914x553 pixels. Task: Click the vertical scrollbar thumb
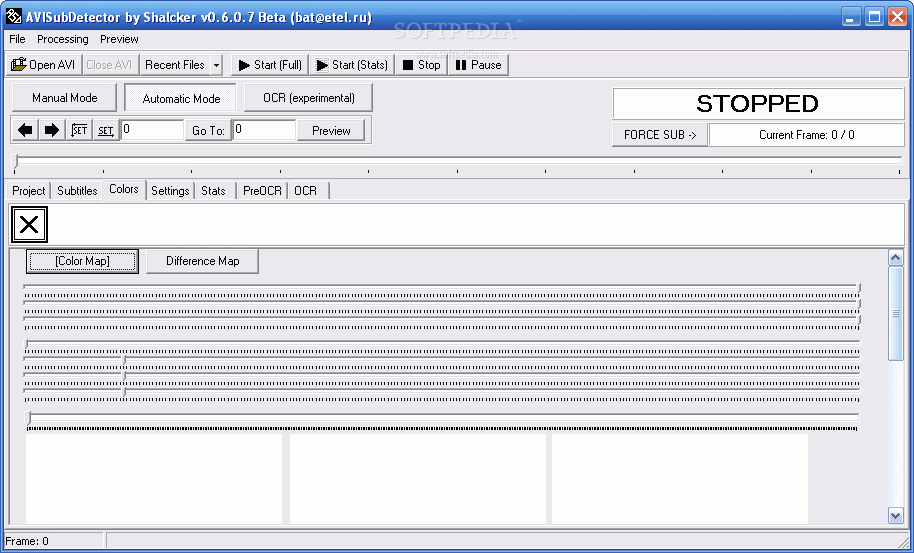(x=895, y=314)
